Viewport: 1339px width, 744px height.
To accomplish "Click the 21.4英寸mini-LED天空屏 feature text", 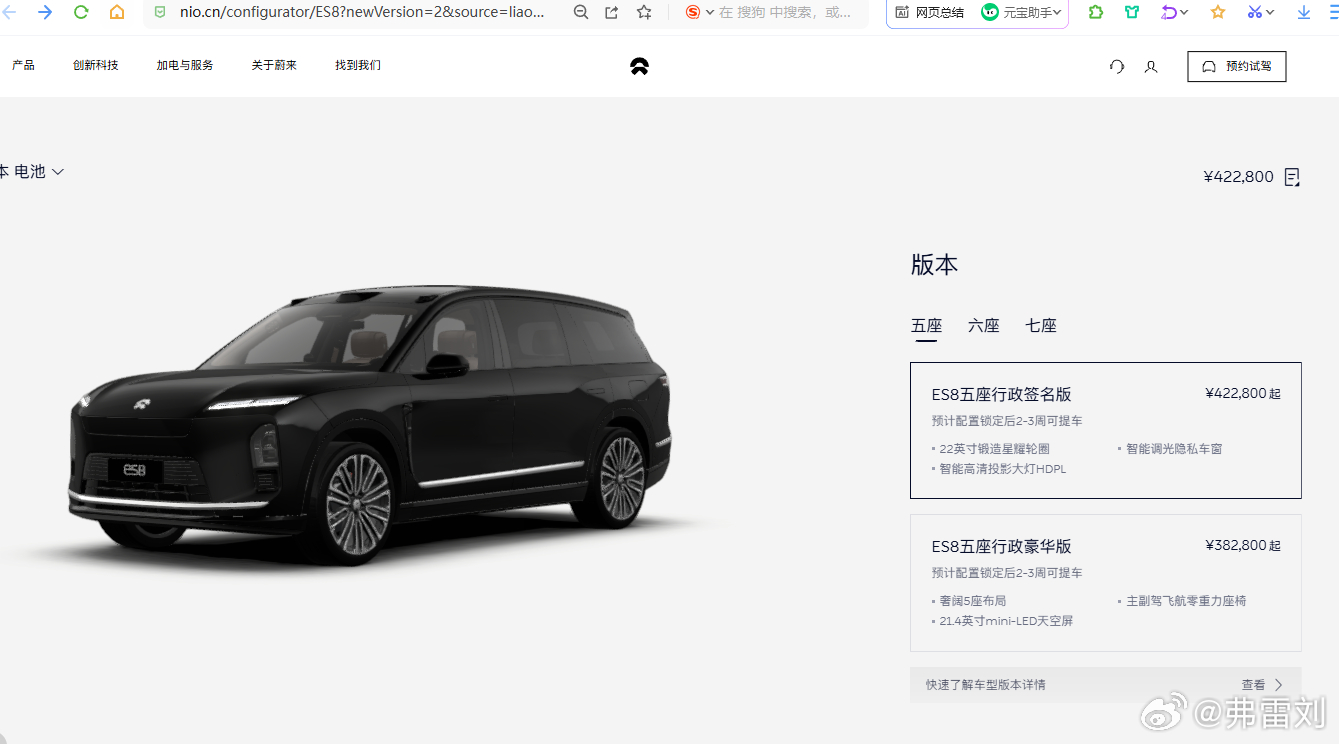I will pyautogui.click(x=1006, y=621).
